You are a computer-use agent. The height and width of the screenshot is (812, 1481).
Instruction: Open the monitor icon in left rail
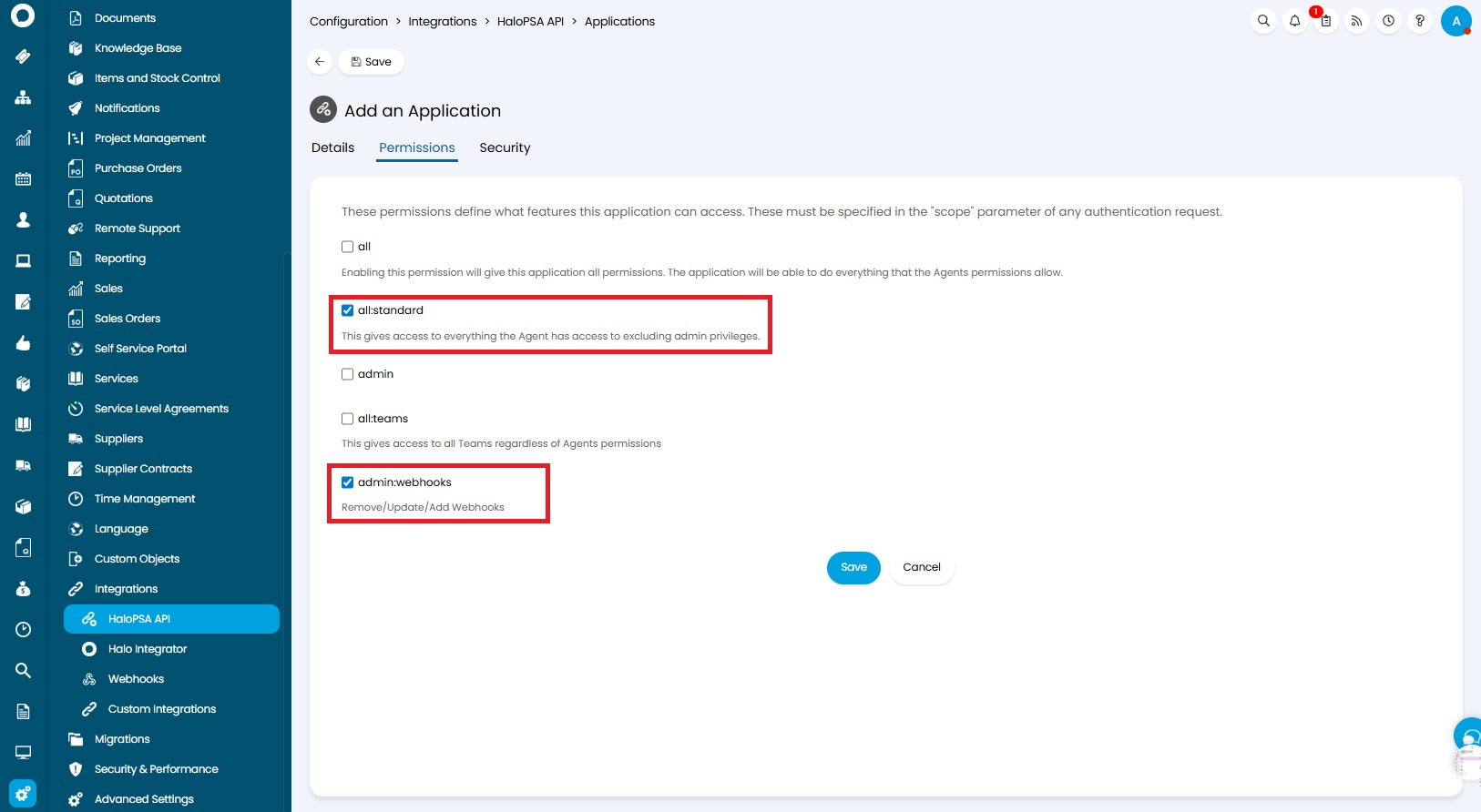23,752
